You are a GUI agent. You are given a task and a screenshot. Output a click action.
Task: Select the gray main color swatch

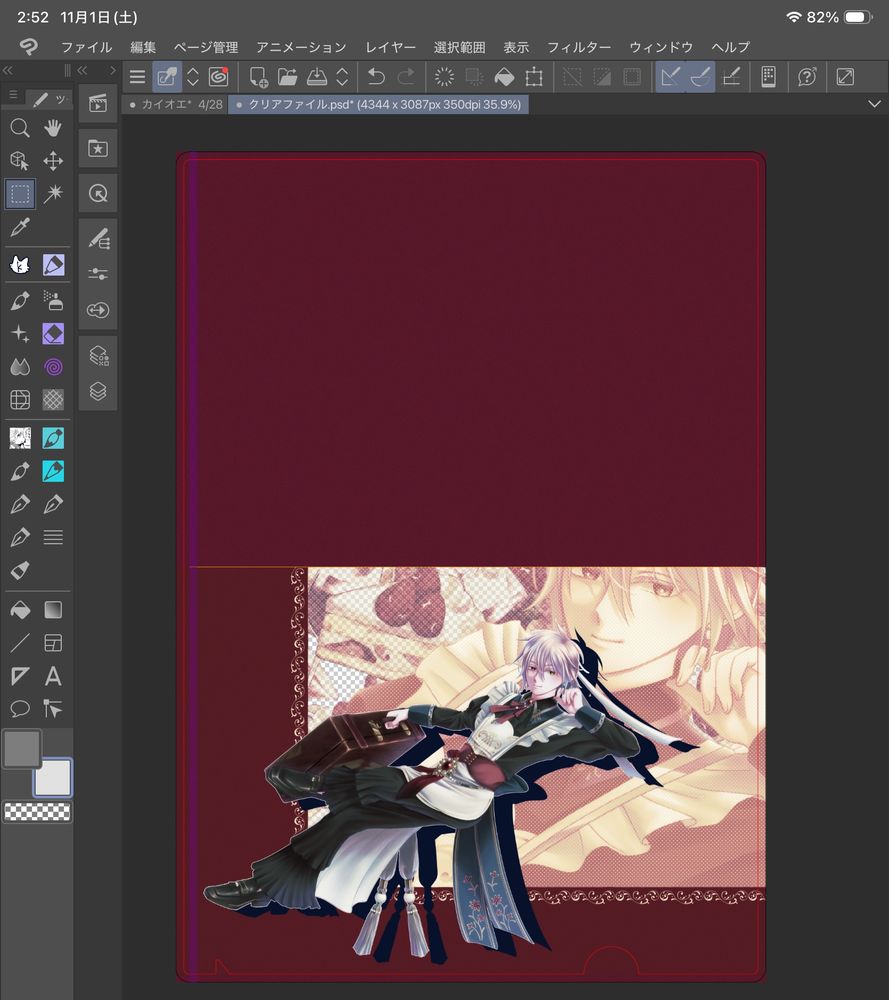[22, 749]
